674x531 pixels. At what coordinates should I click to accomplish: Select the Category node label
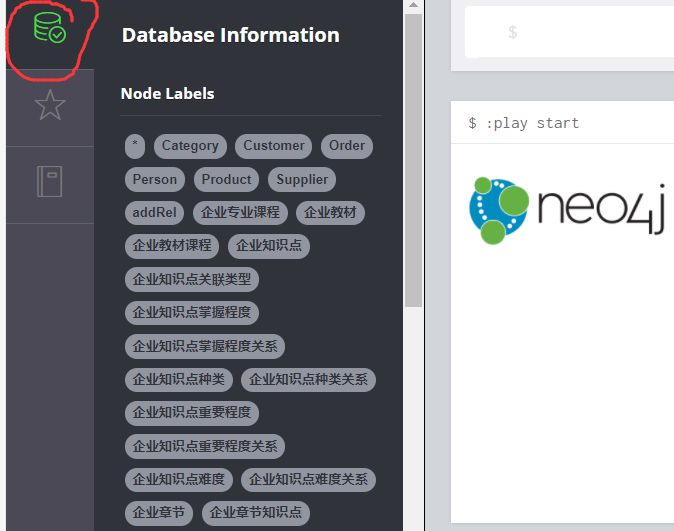(x=190, y=146)
